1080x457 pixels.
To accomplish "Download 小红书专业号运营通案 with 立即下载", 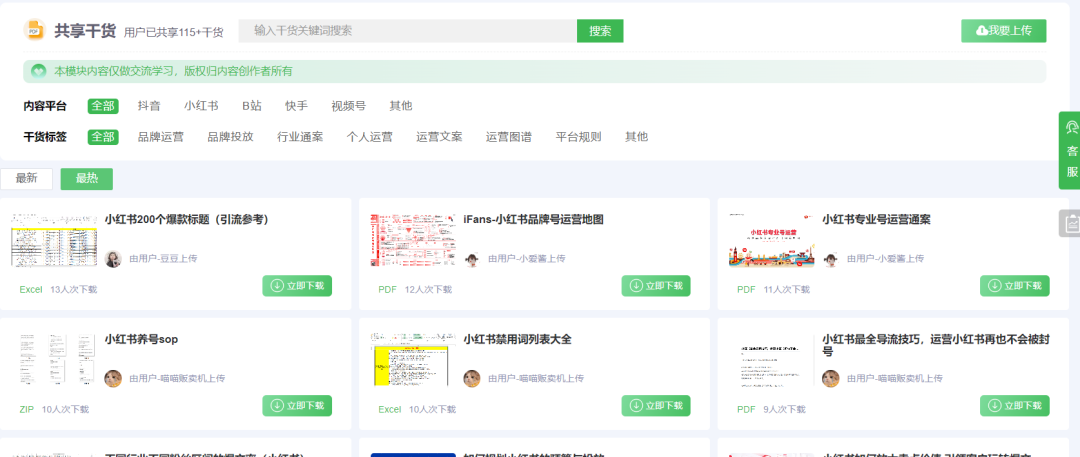I will point(1015,286).
